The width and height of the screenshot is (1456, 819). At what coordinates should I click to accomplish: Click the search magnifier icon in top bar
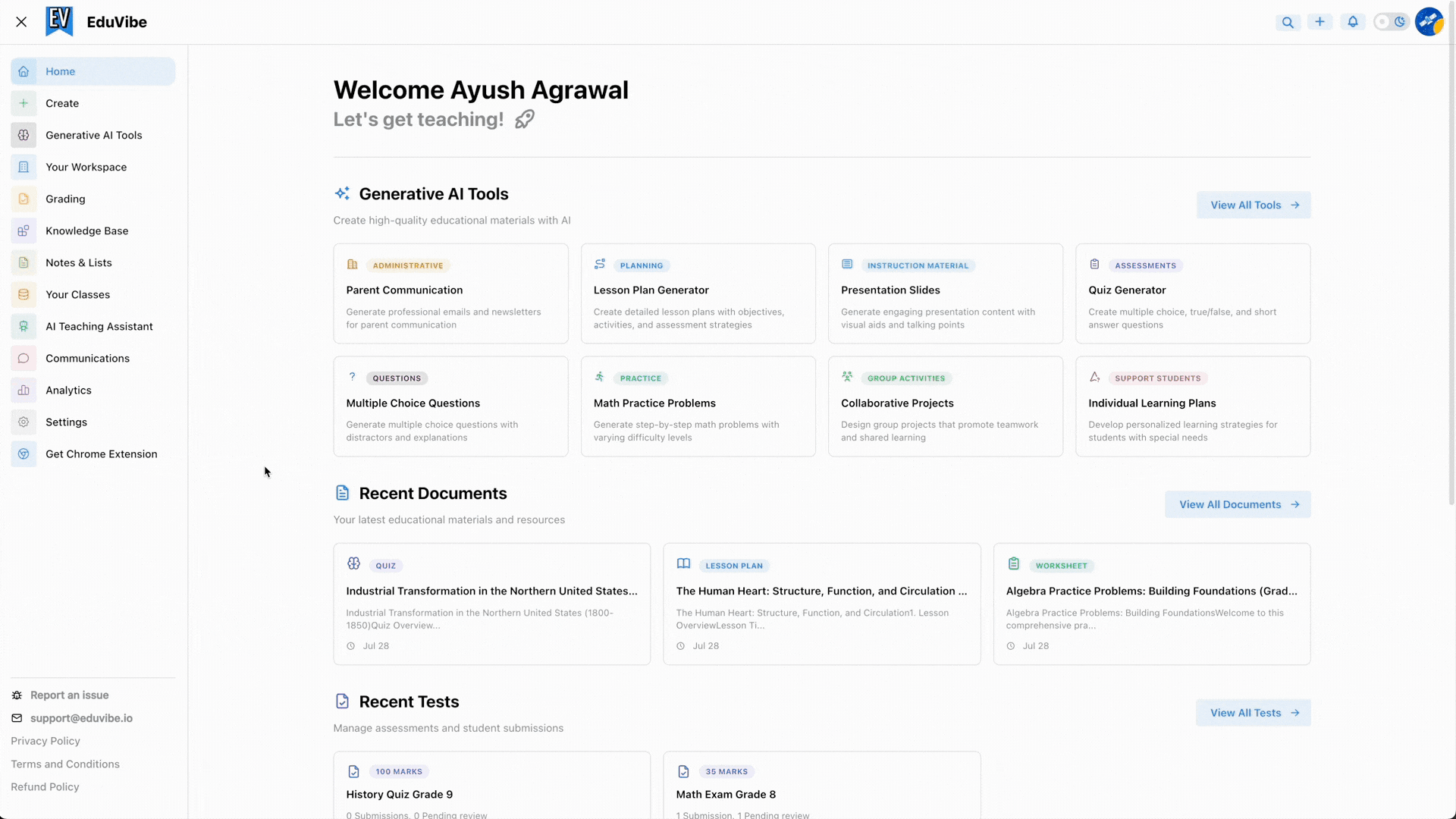(x=1288, y=22)
